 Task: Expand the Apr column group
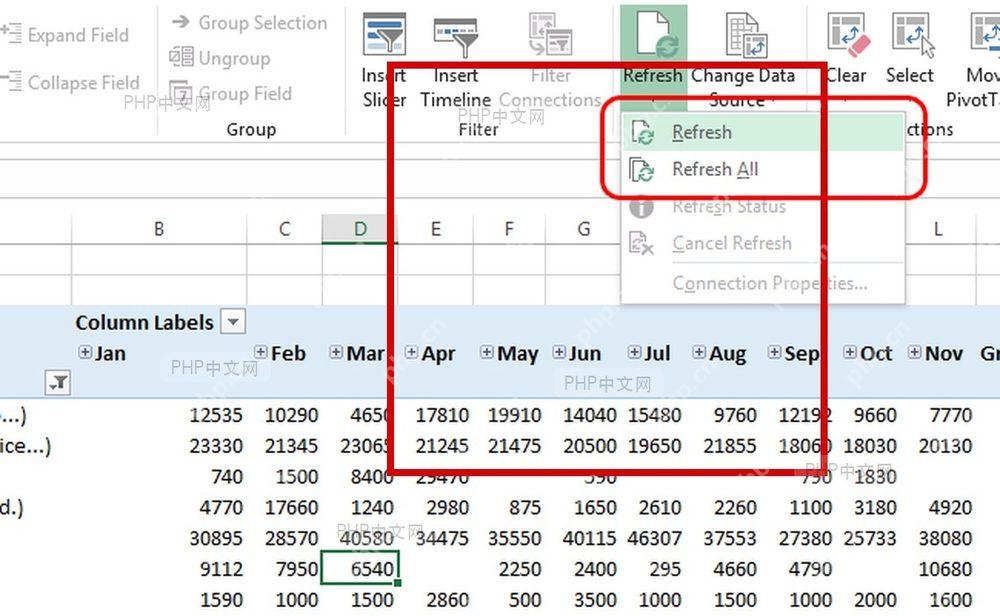tap(411, 352)
